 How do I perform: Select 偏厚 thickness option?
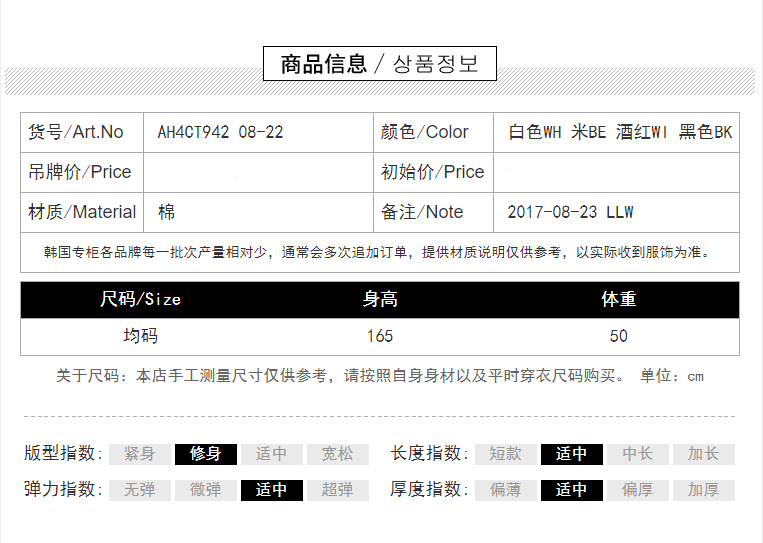click(637, 490)
